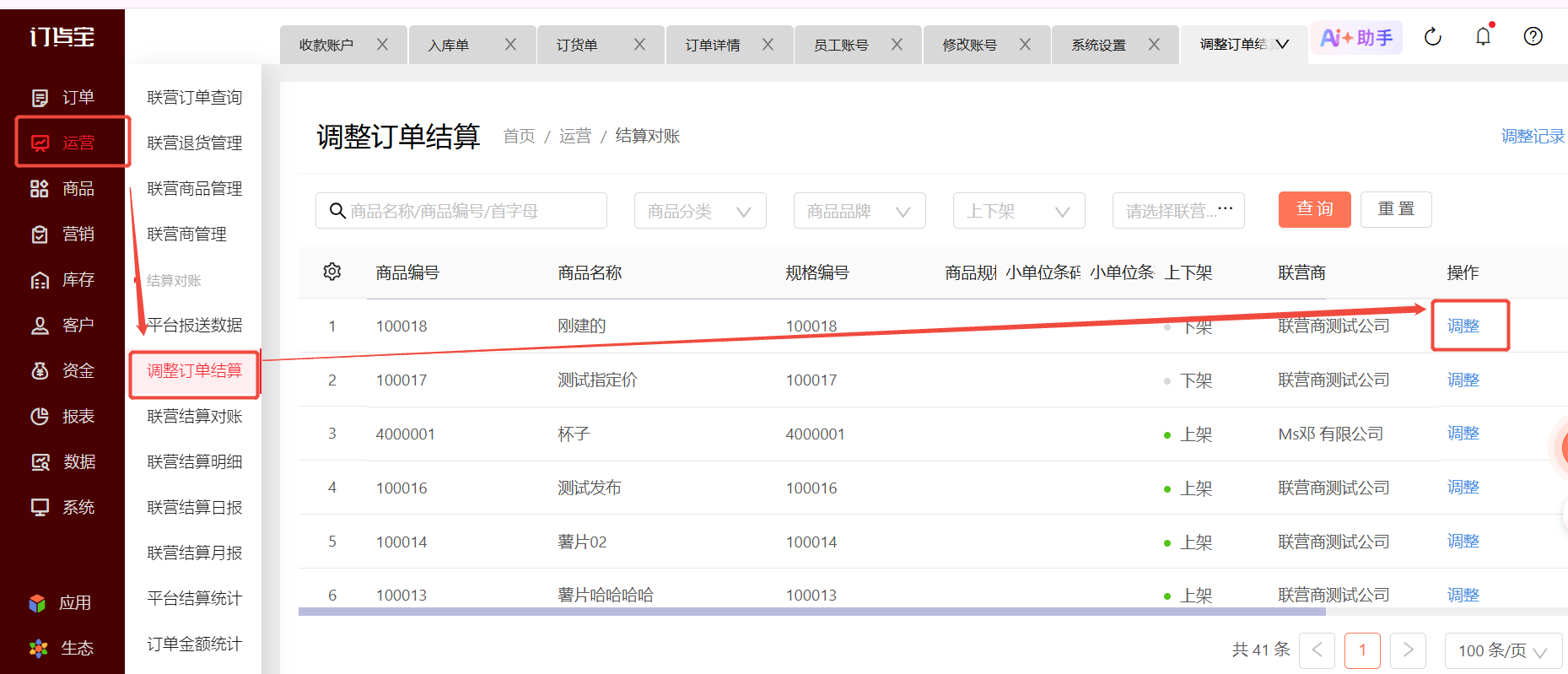Viewport: 1568px width, 674px height.
Task: Open the 商品 sidebar module
Action: (62, 189)
